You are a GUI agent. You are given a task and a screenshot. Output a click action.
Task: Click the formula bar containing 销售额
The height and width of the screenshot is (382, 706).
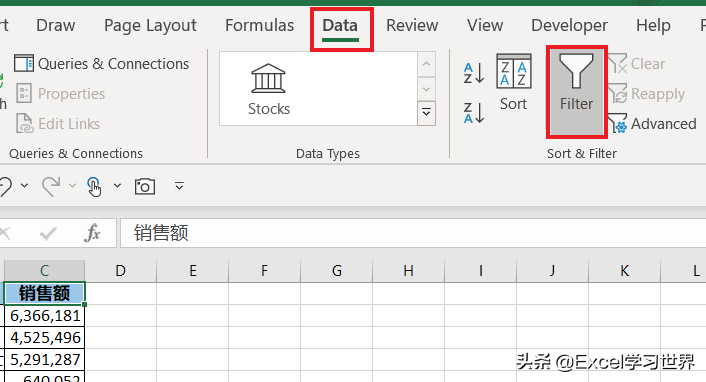(413, 233)
